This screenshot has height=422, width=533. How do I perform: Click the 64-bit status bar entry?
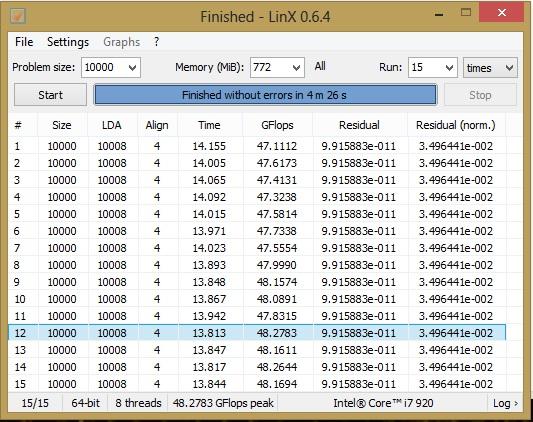85,403
